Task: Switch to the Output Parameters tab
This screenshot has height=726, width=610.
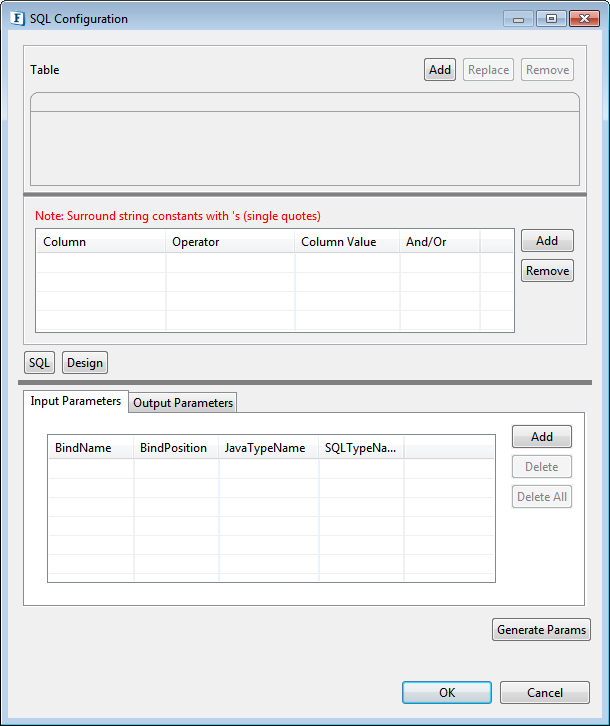Action: [183, 403]
